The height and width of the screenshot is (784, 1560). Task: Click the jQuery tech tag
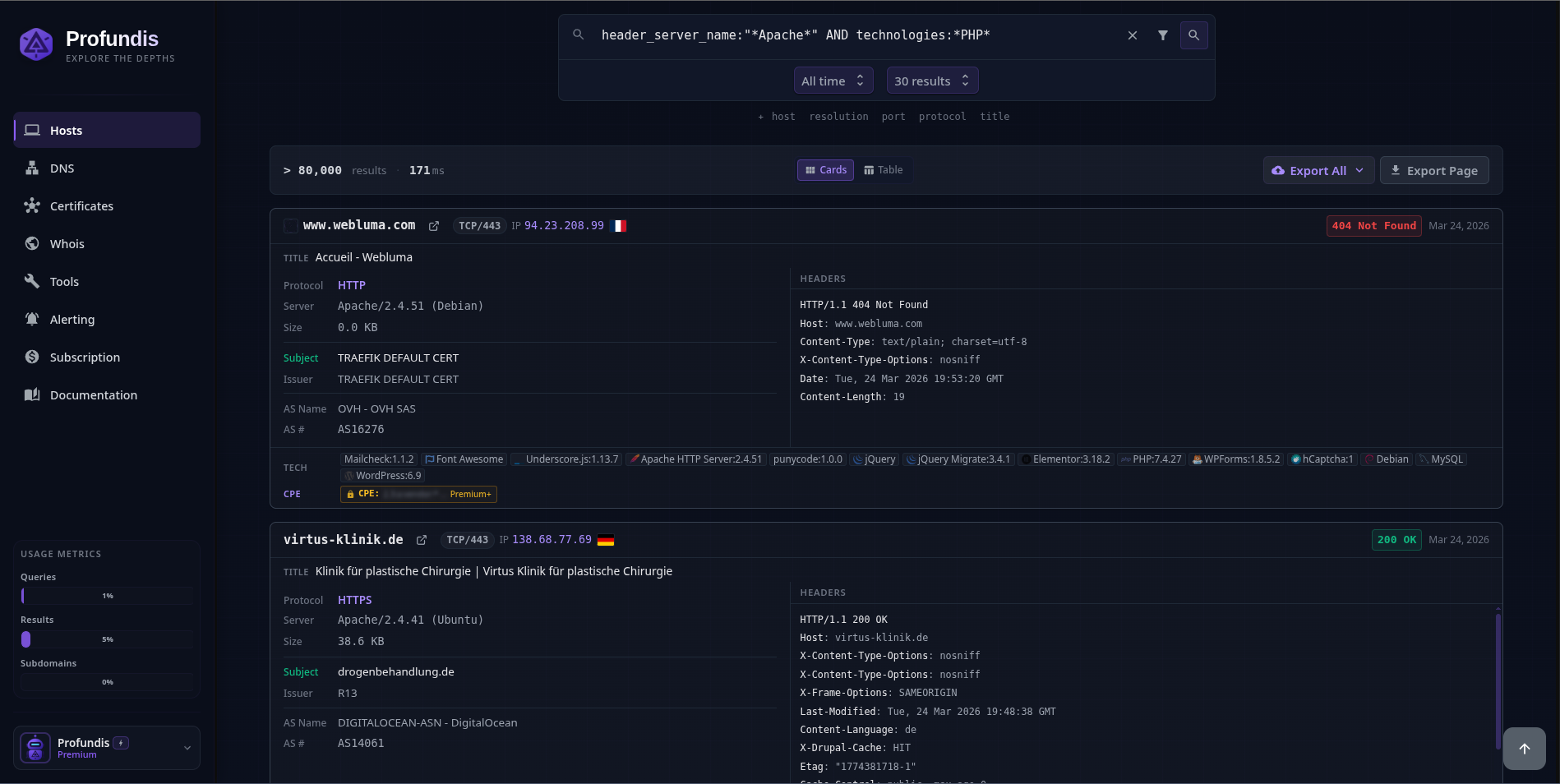[875, 459]
